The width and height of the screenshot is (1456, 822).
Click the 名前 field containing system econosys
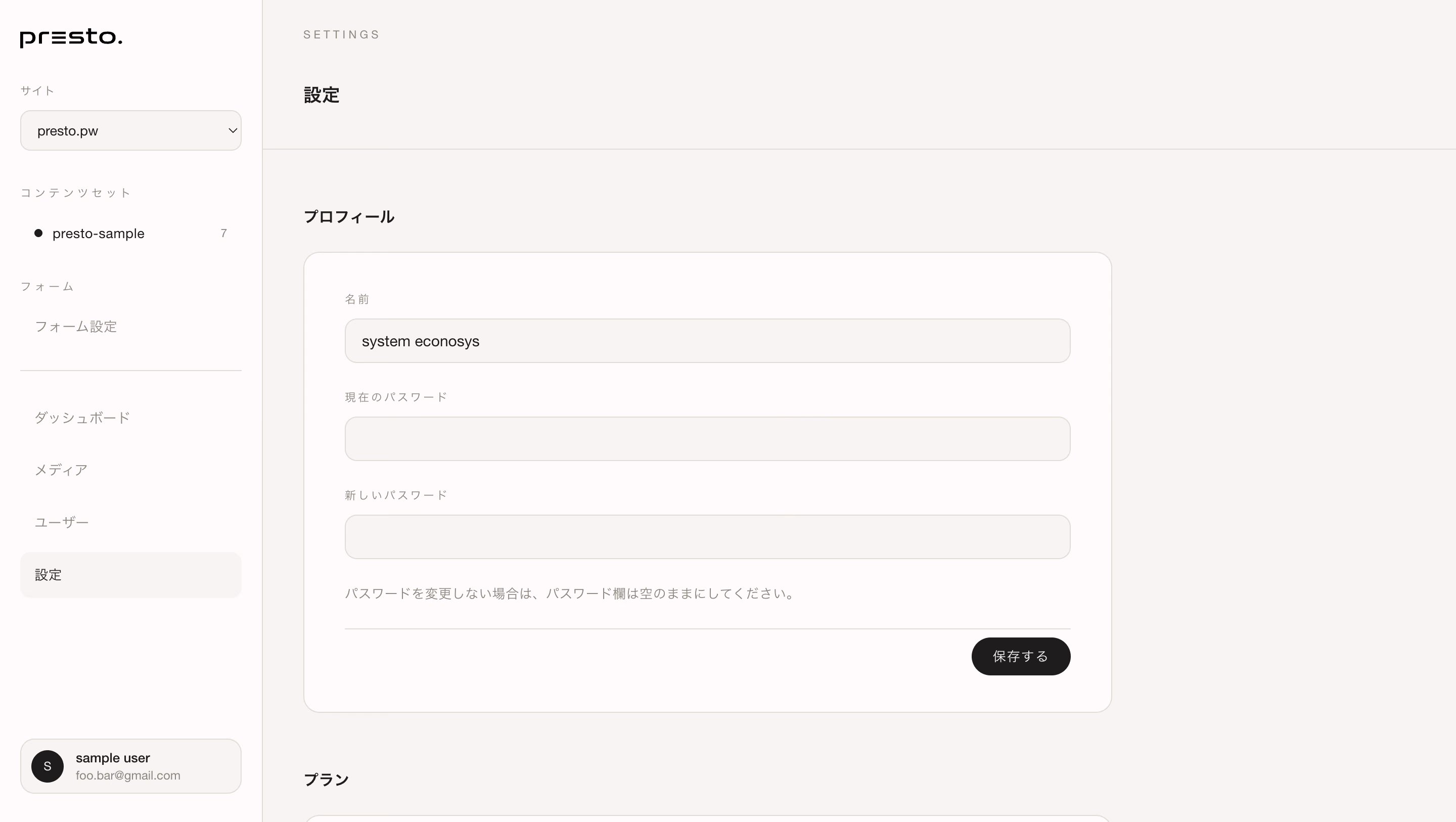click(707, 341)
